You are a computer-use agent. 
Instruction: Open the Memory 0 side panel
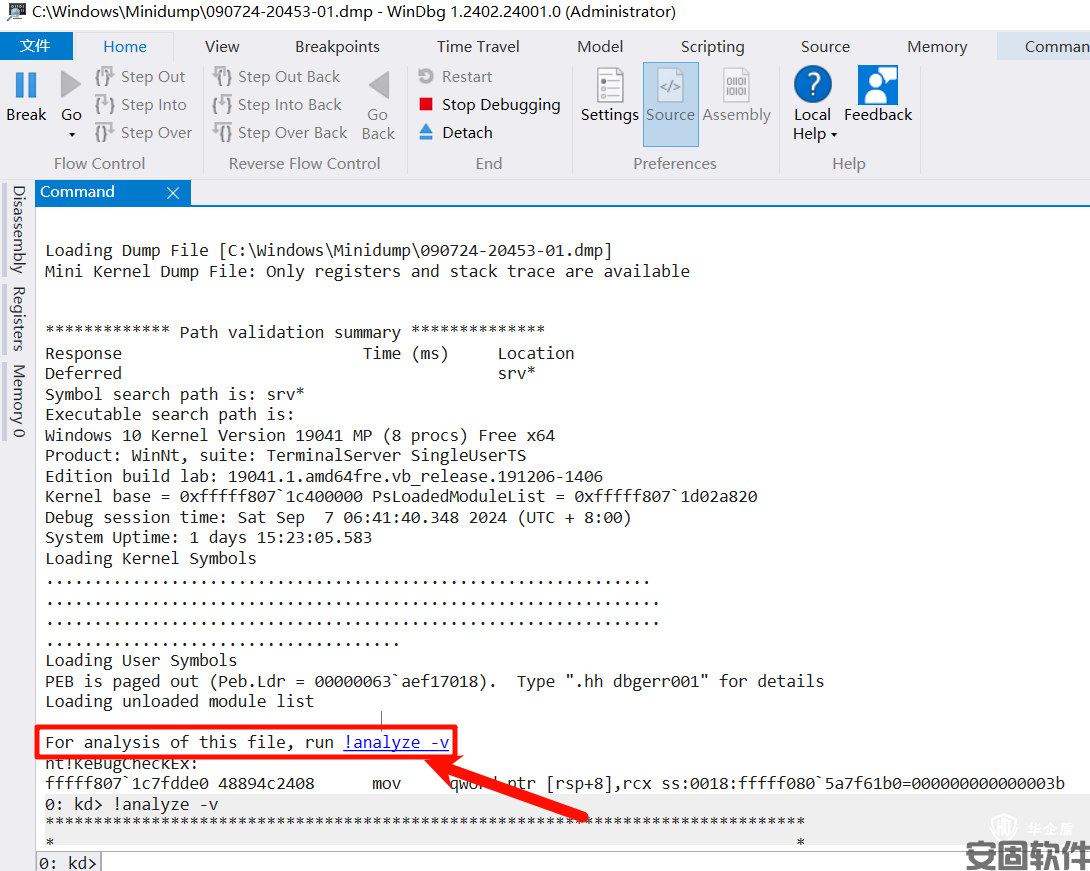click(18, 401)
